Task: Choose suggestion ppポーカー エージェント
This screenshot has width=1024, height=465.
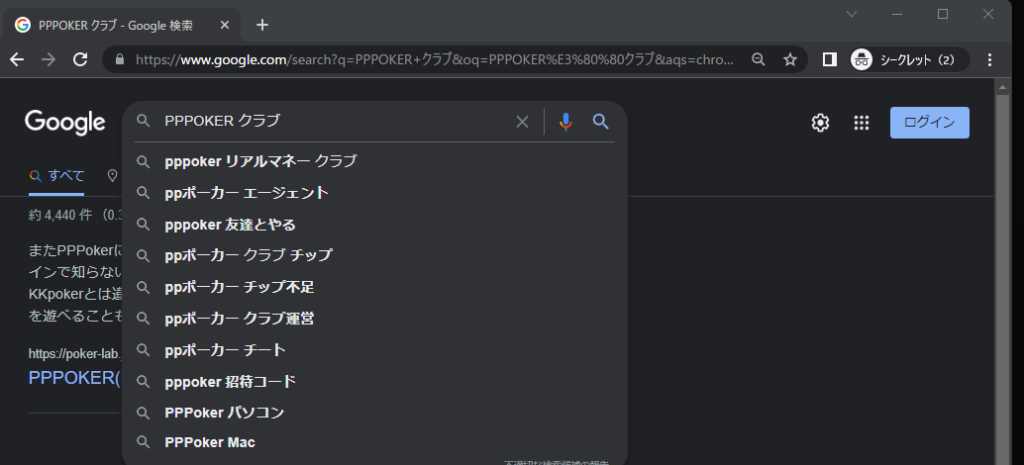Action: [375, 193]
